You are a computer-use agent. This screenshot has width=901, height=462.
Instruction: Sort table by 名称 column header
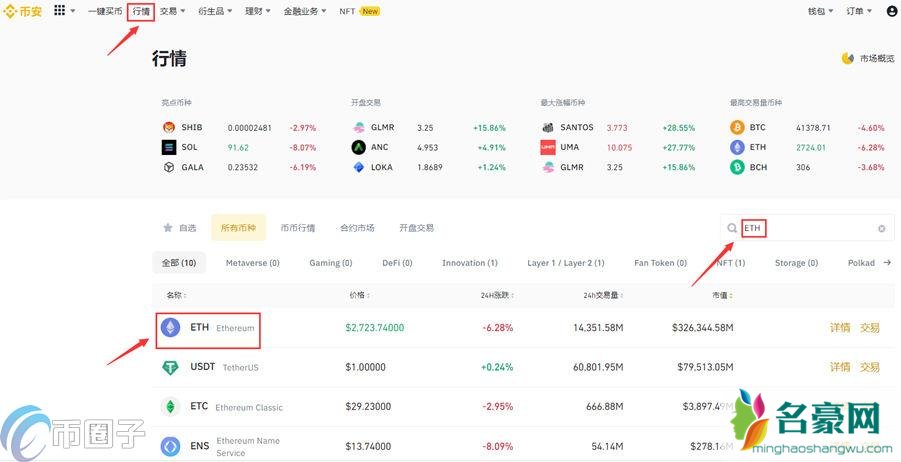click(177, 295)
